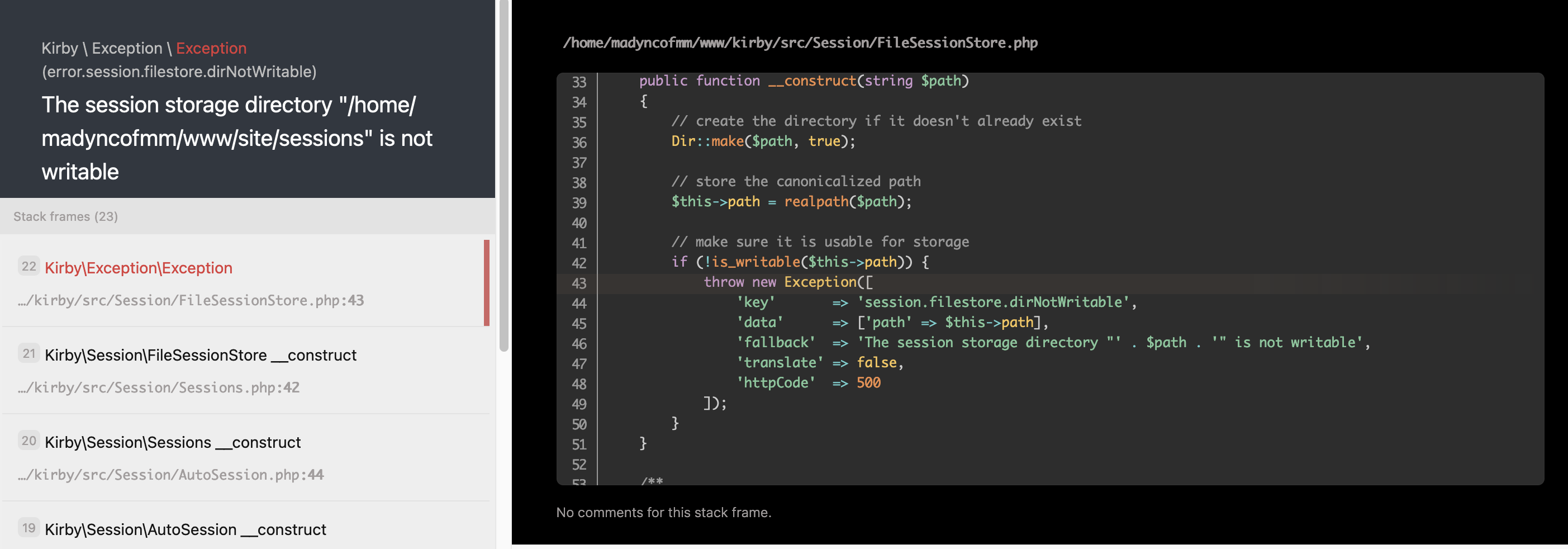Click the frame number badge 22

point(28,266)
